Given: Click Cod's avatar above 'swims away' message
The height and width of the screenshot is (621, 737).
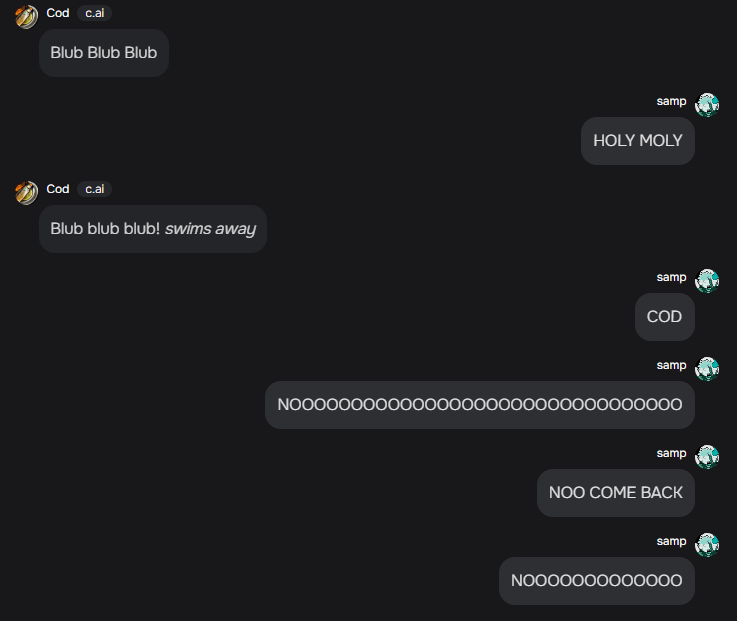Looking at the screenshot, I should point(26,193).
